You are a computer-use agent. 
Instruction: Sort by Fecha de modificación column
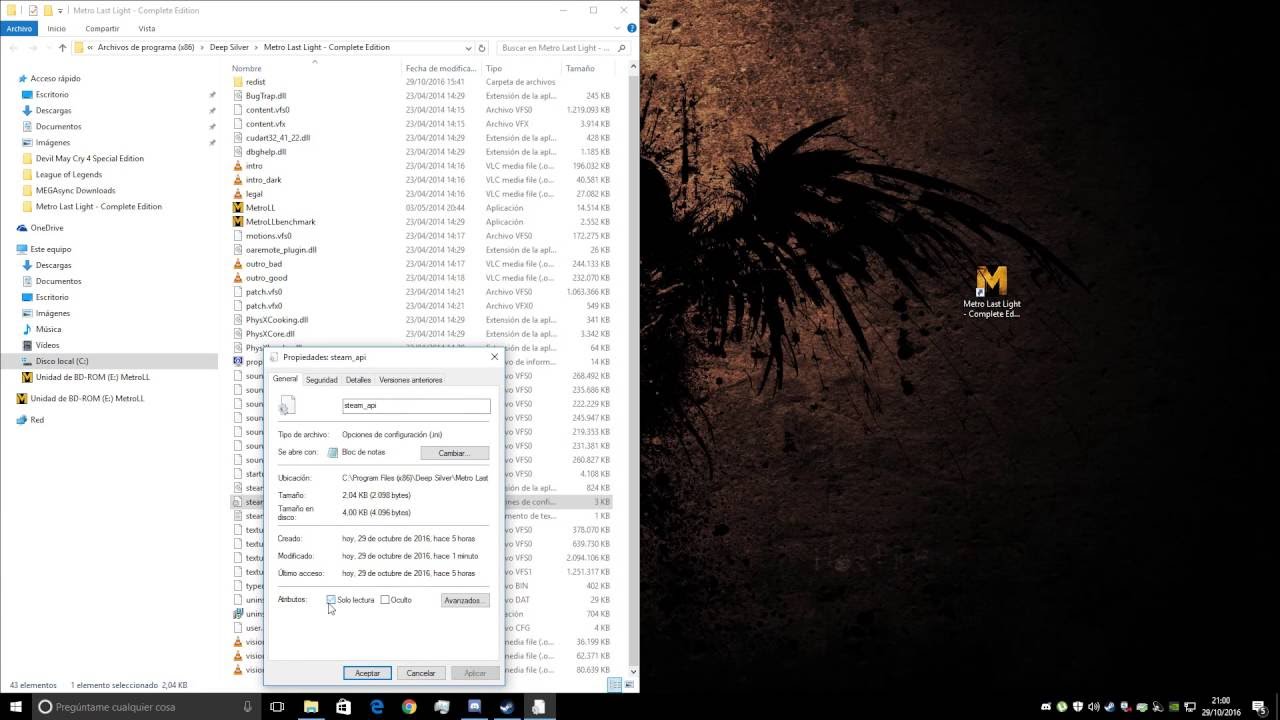coord(441,69)
